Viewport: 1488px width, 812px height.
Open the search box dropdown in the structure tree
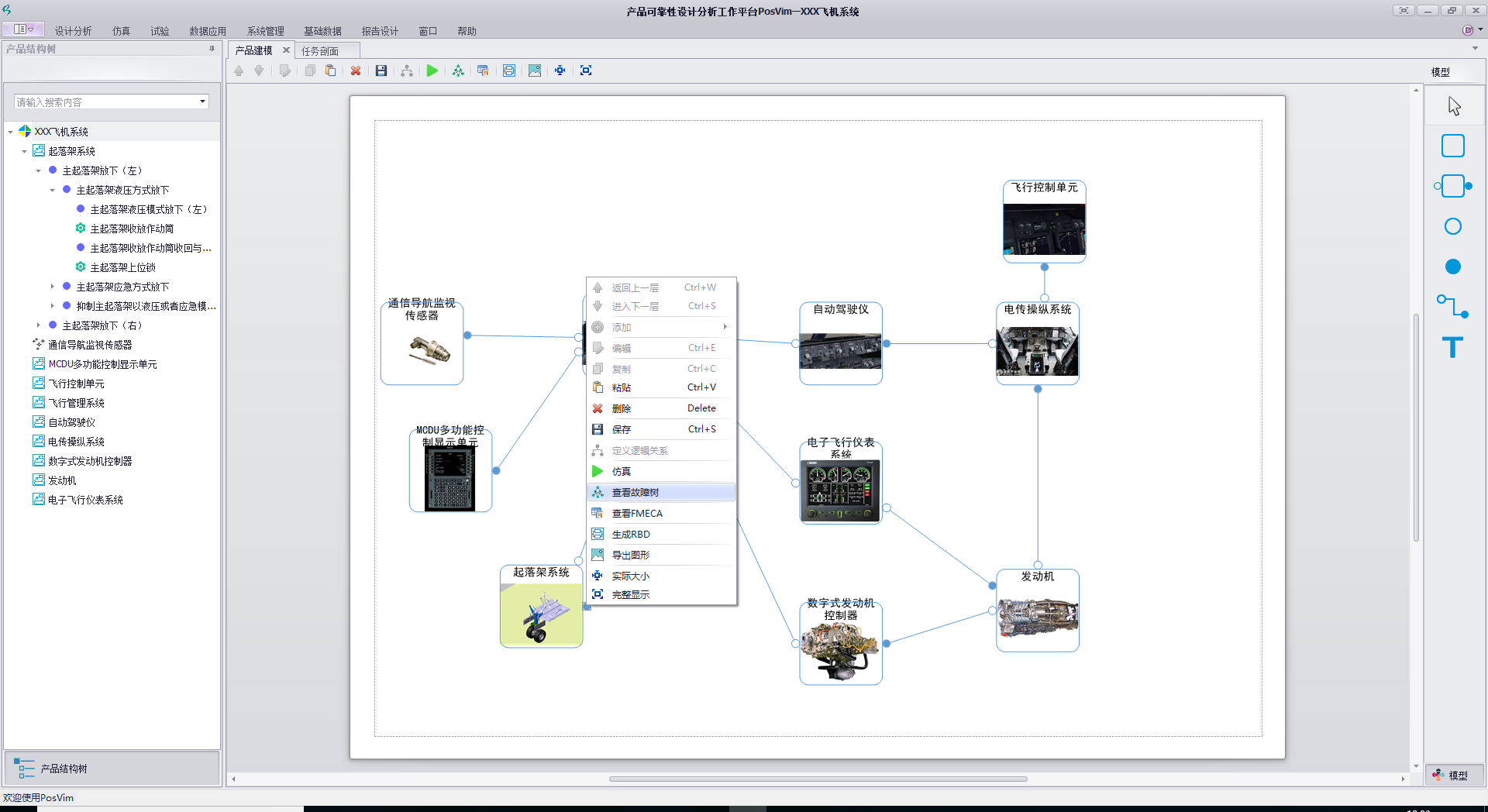point(201,101)
